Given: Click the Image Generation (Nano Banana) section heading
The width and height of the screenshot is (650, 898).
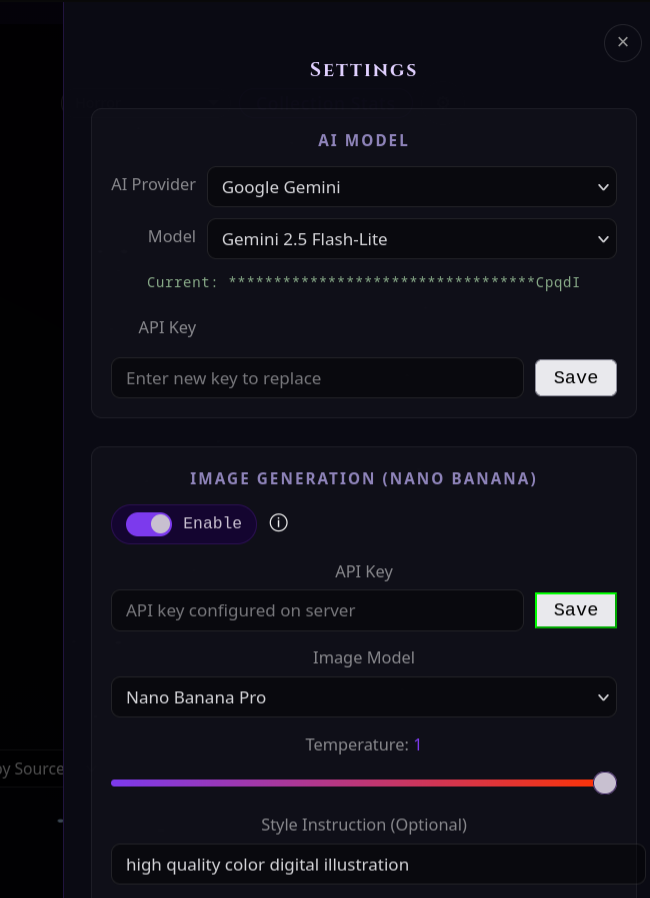Looking at the screenshot, I should coord(364,478).
